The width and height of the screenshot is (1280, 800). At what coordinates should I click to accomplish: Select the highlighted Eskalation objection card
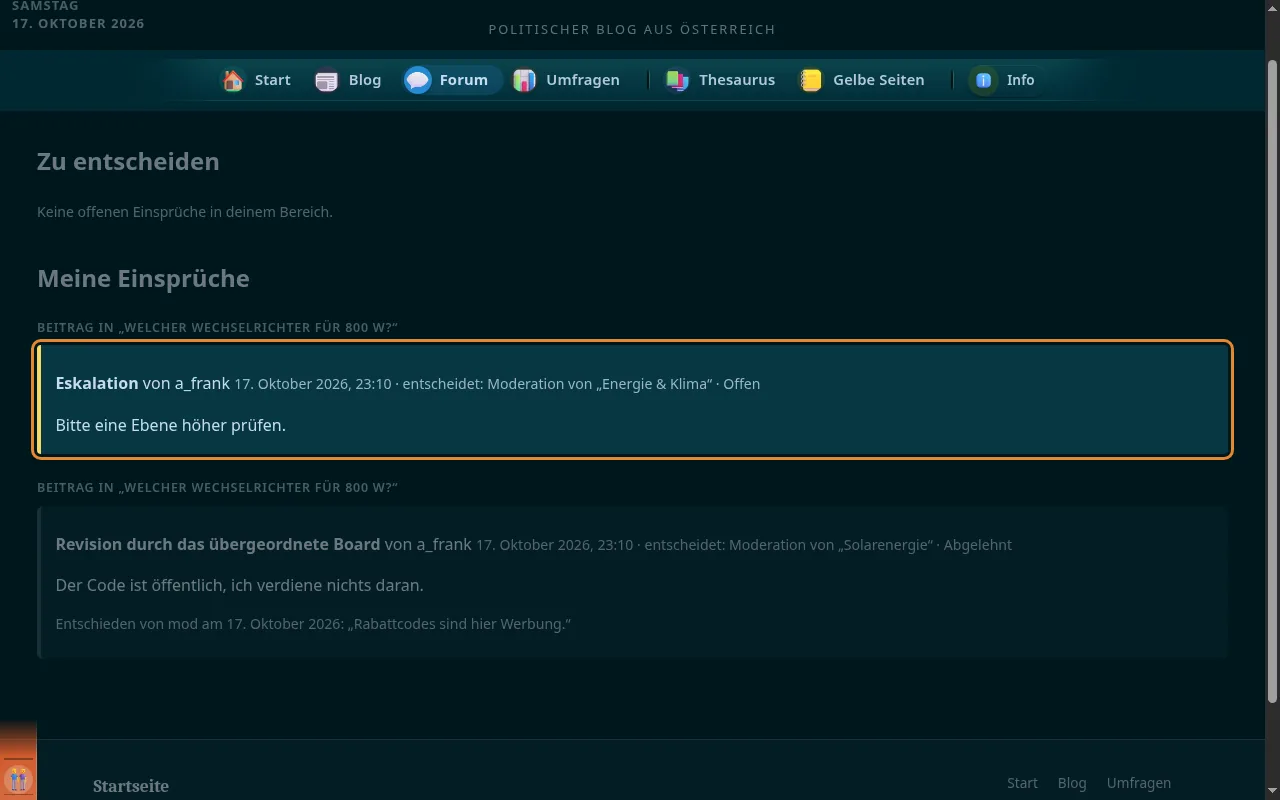(633, 400)
